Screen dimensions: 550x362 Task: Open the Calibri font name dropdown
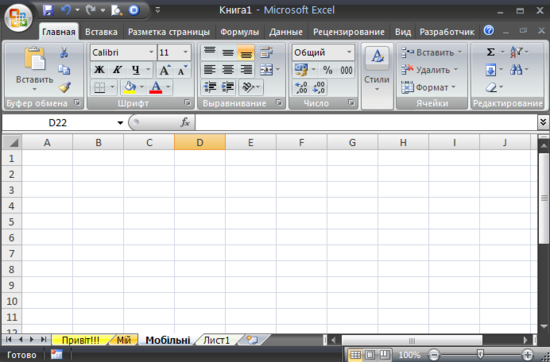click(x=151, y=52)
